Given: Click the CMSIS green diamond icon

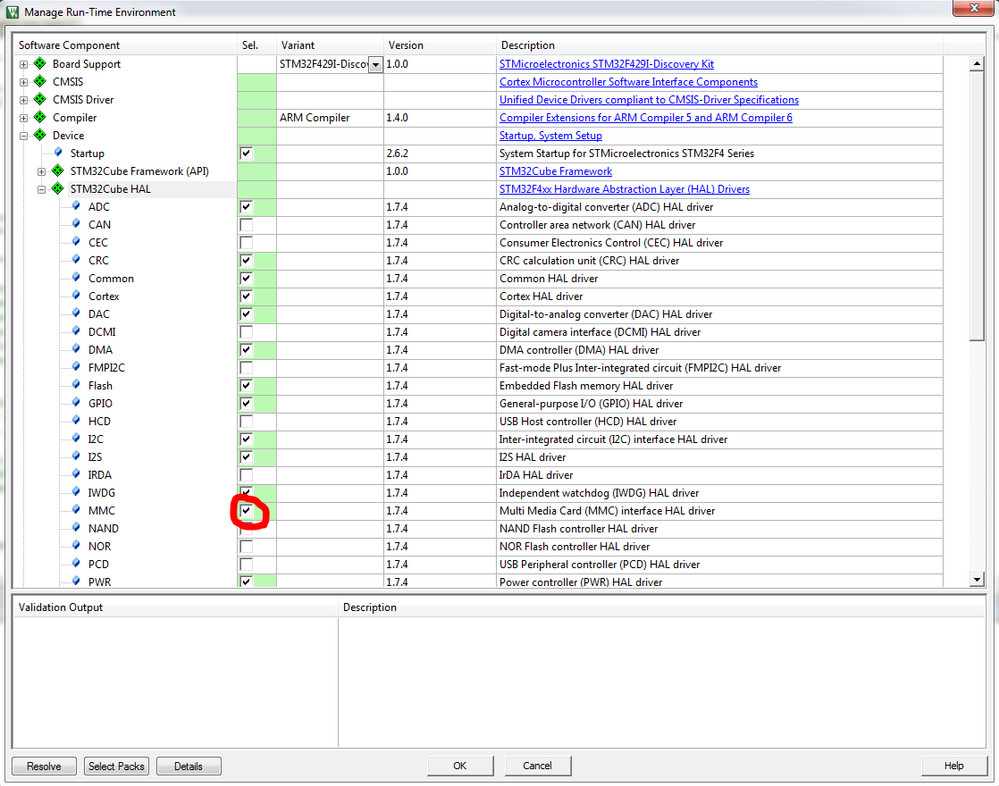Looking at the screenshot, I should point(40,81).
